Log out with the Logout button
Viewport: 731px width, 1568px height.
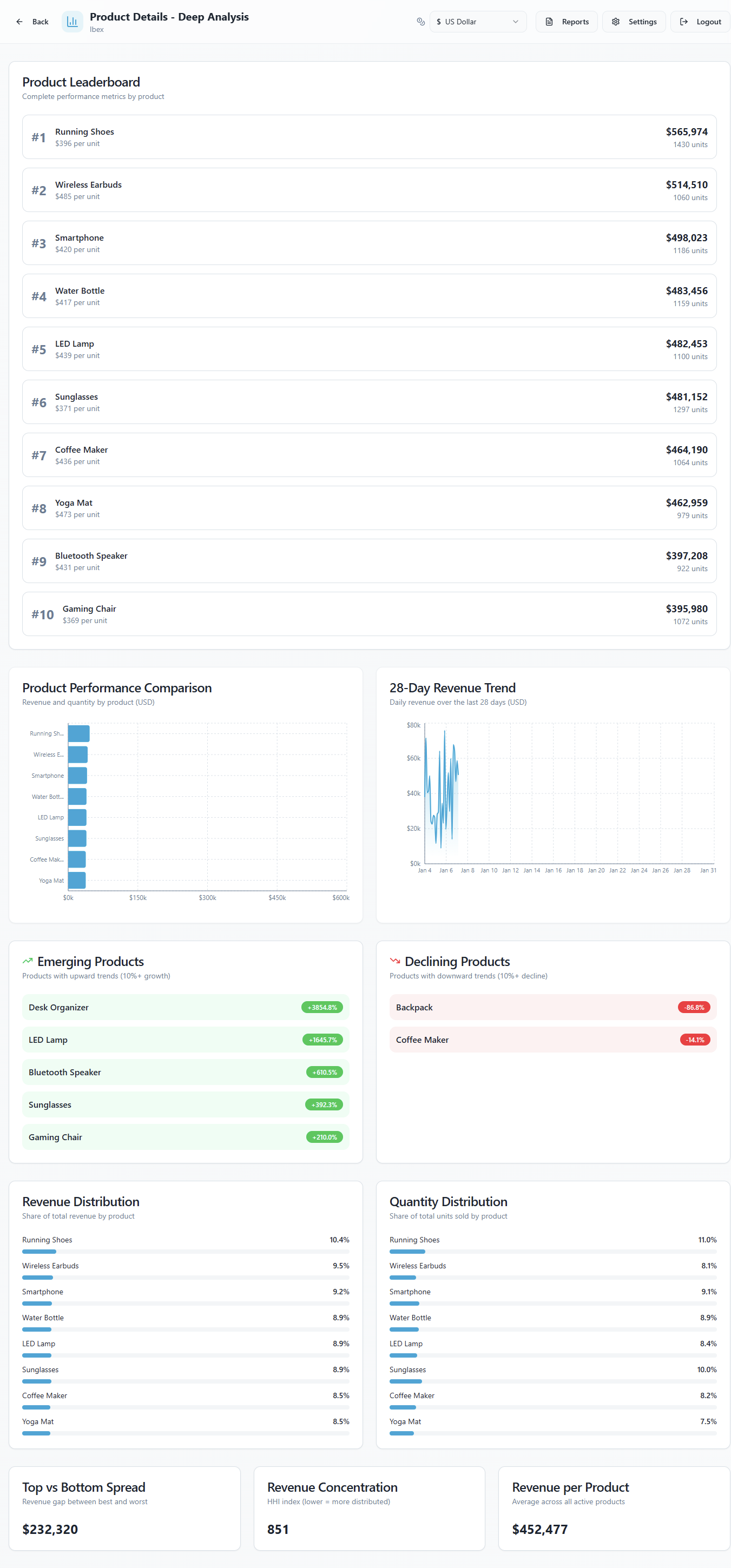click(700, 22)
